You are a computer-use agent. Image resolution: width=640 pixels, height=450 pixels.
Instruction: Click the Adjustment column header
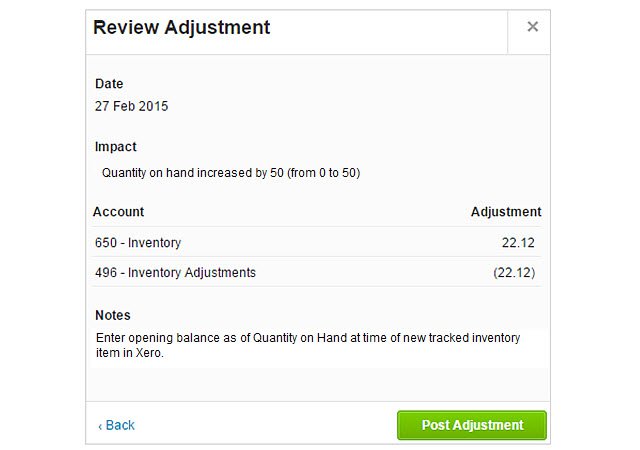coord(506,212)
